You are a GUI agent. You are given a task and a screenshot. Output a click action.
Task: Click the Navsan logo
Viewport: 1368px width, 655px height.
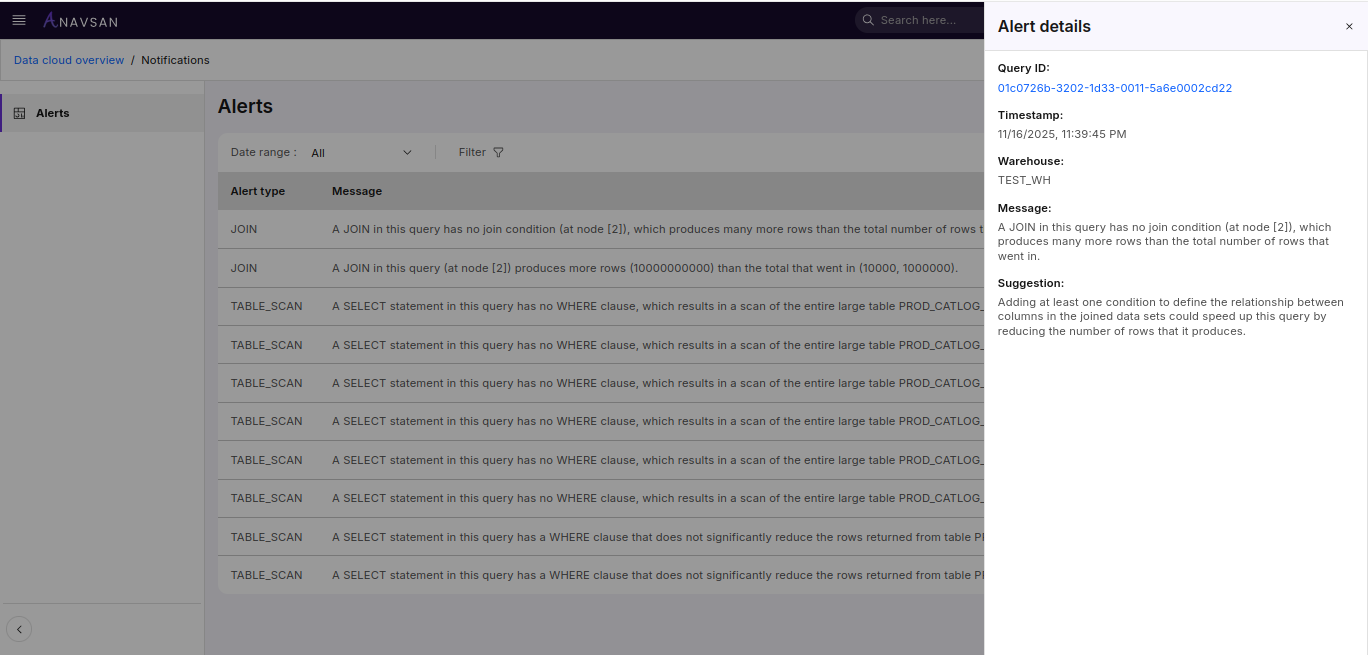(80, 20)
